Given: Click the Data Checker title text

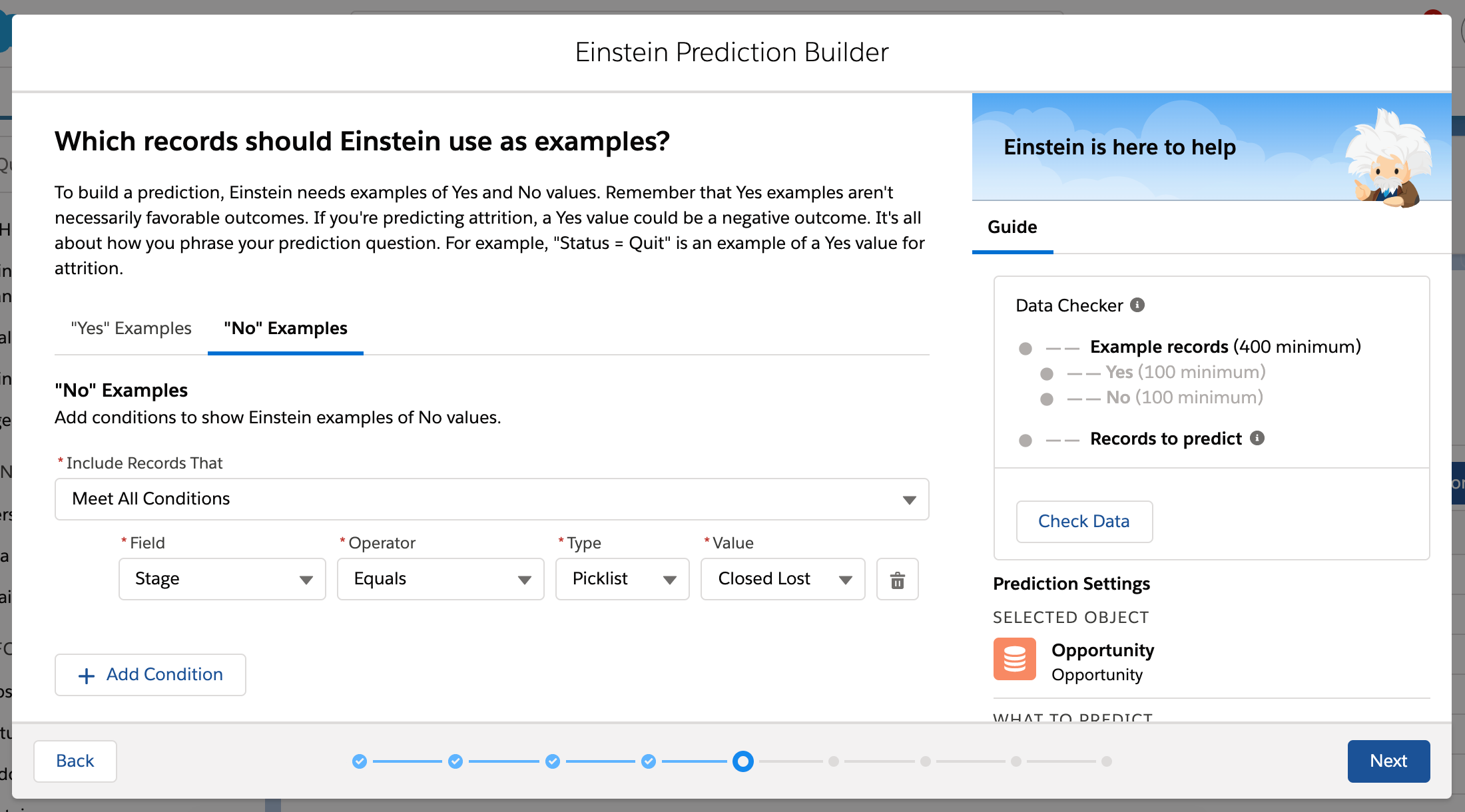Looking at the screenshot, I should click(1069, 305).
